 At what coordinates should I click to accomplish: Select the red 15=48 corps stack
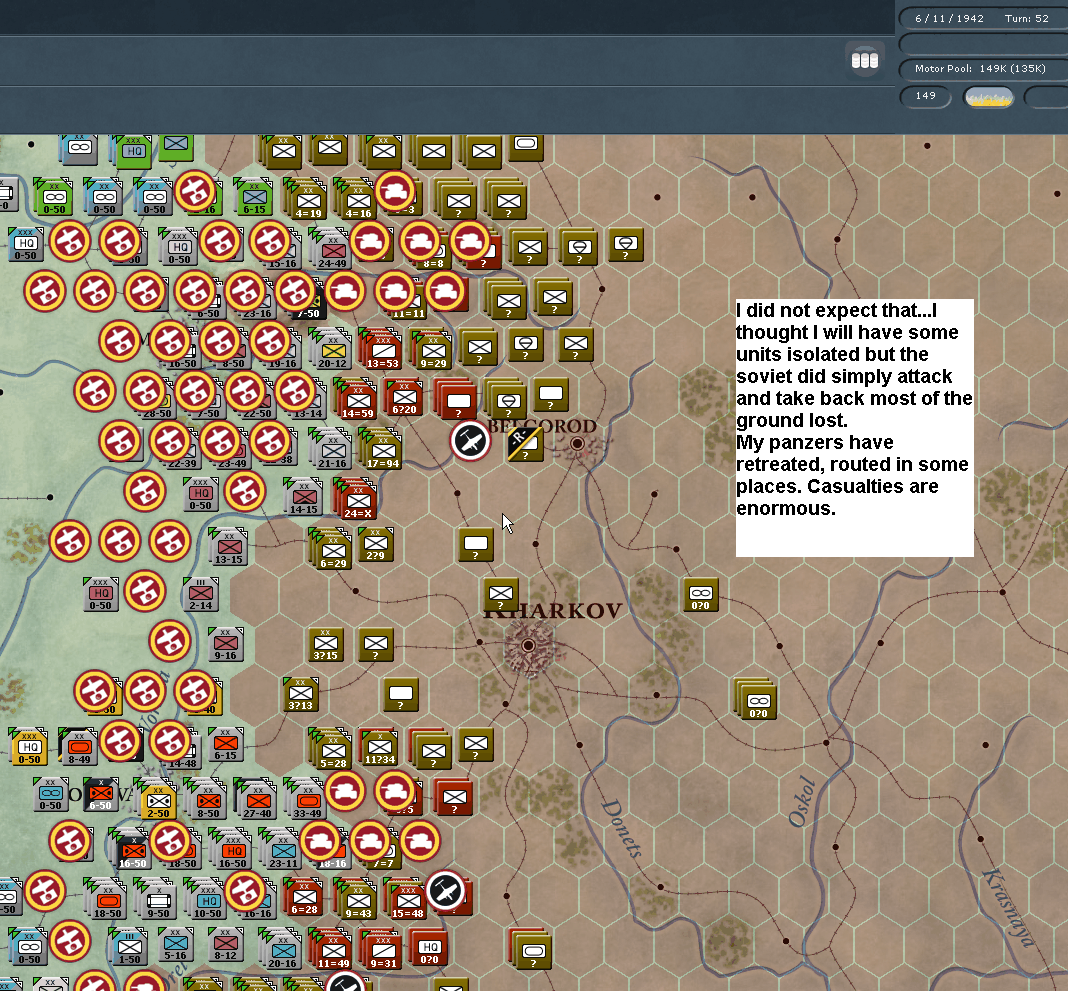407,900
